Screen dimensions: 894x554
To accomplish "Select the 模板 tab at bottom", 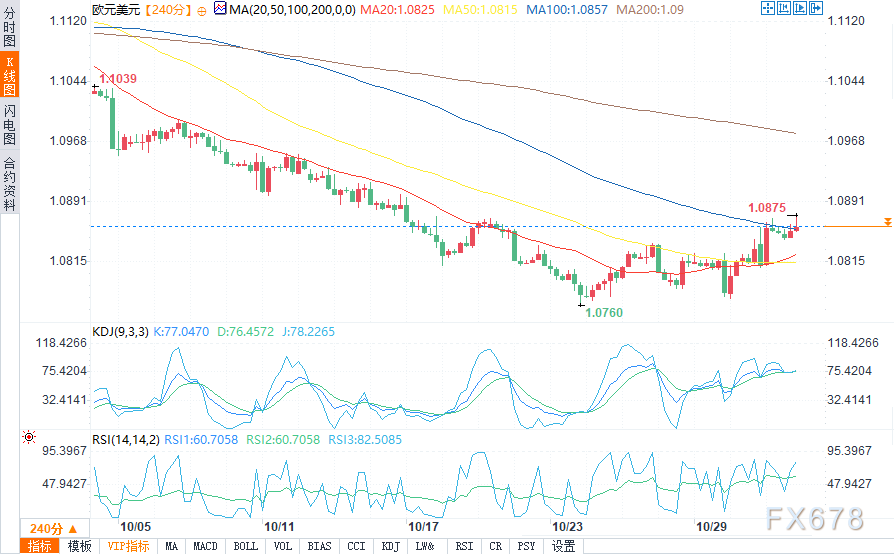I will click(79, 546).
